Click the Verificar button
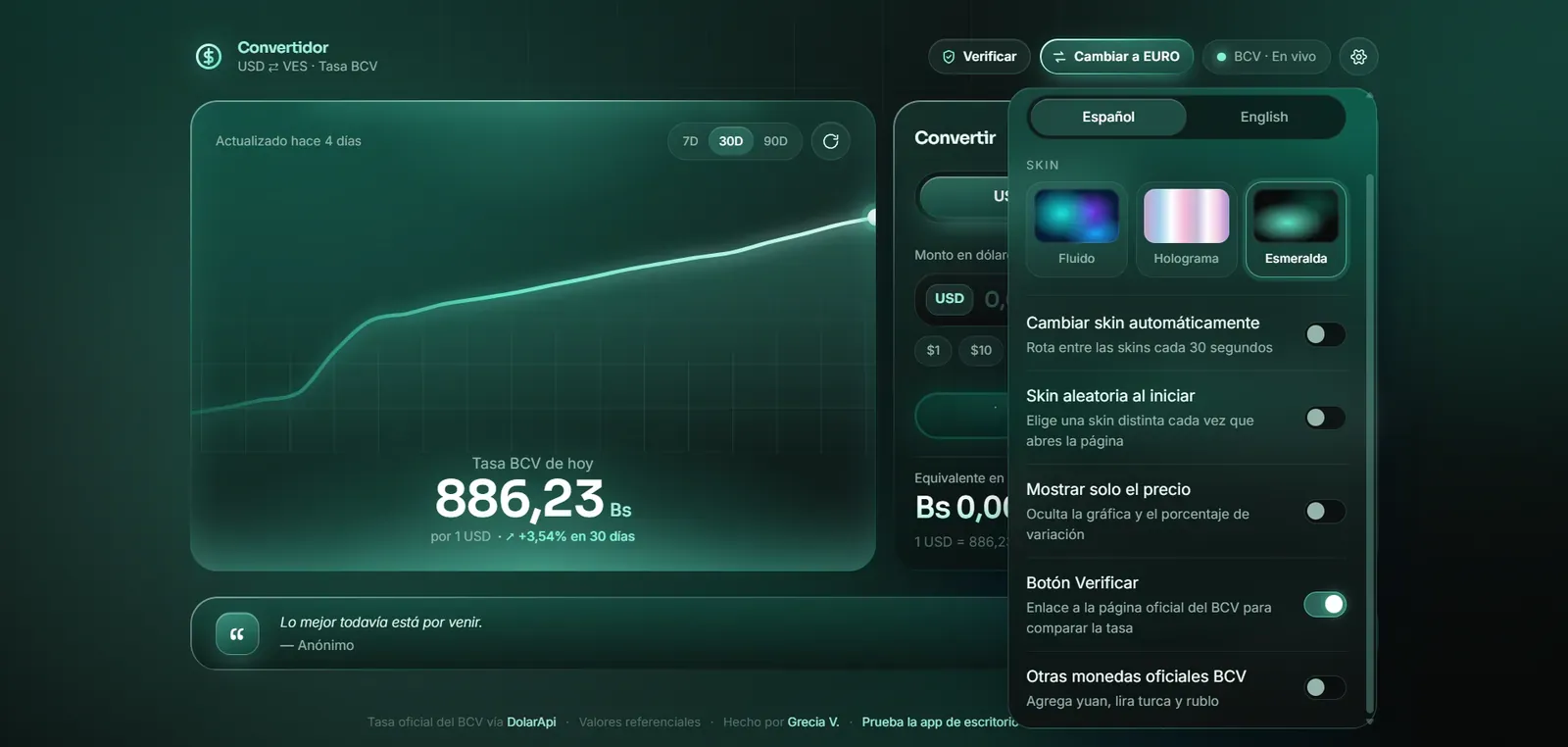Screen dimensions: 1568x747 pos(979,57)
